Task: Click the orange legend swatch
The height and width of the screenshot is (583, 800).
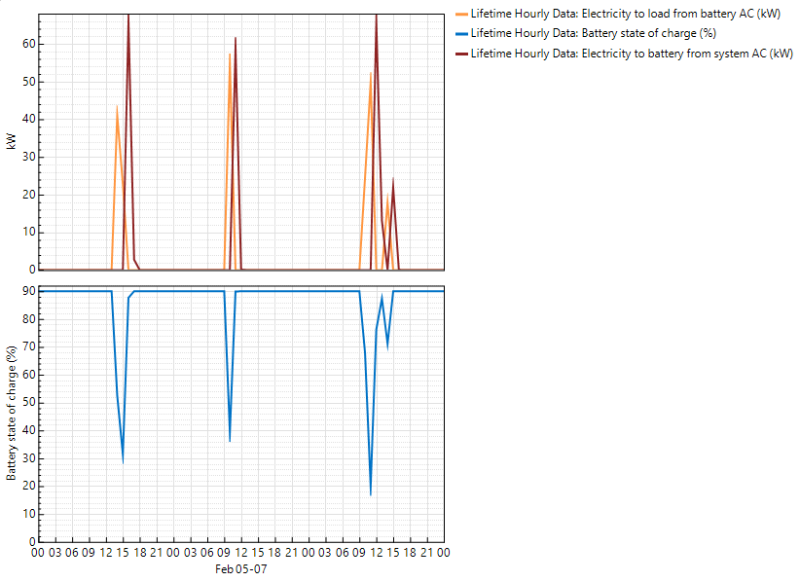Action: click(x=460, y=14)
